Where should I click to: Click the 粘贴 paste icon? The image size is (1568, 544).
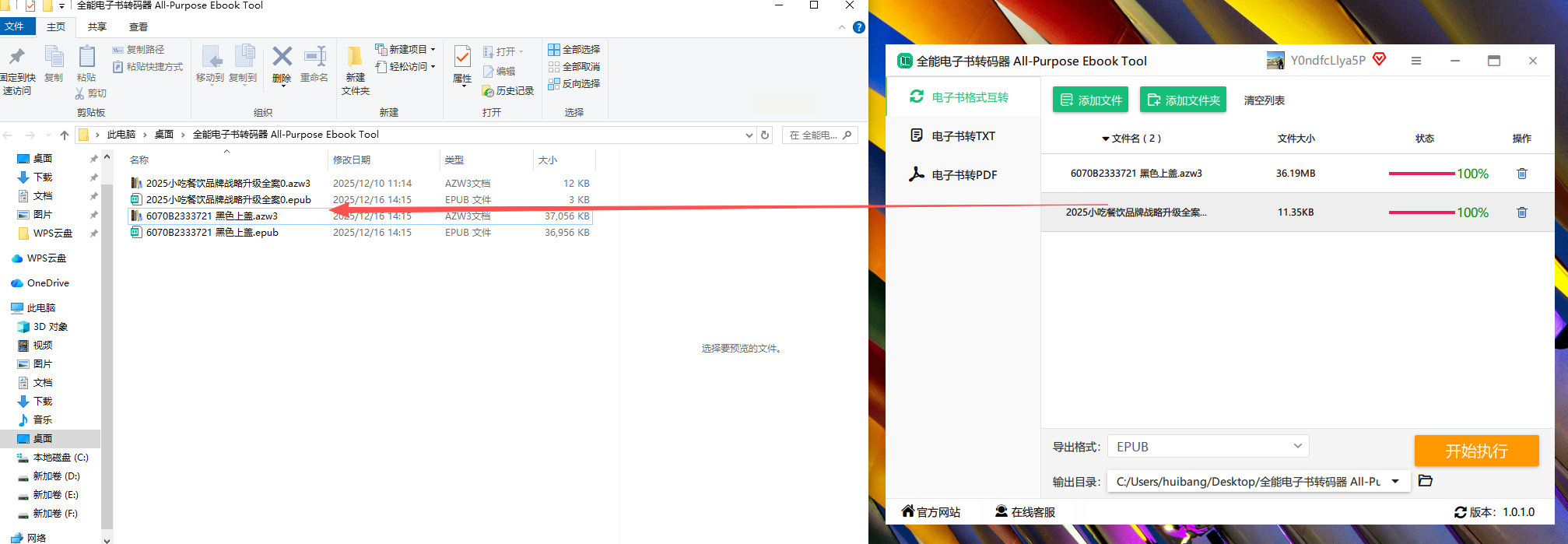(x=86, y=58)
